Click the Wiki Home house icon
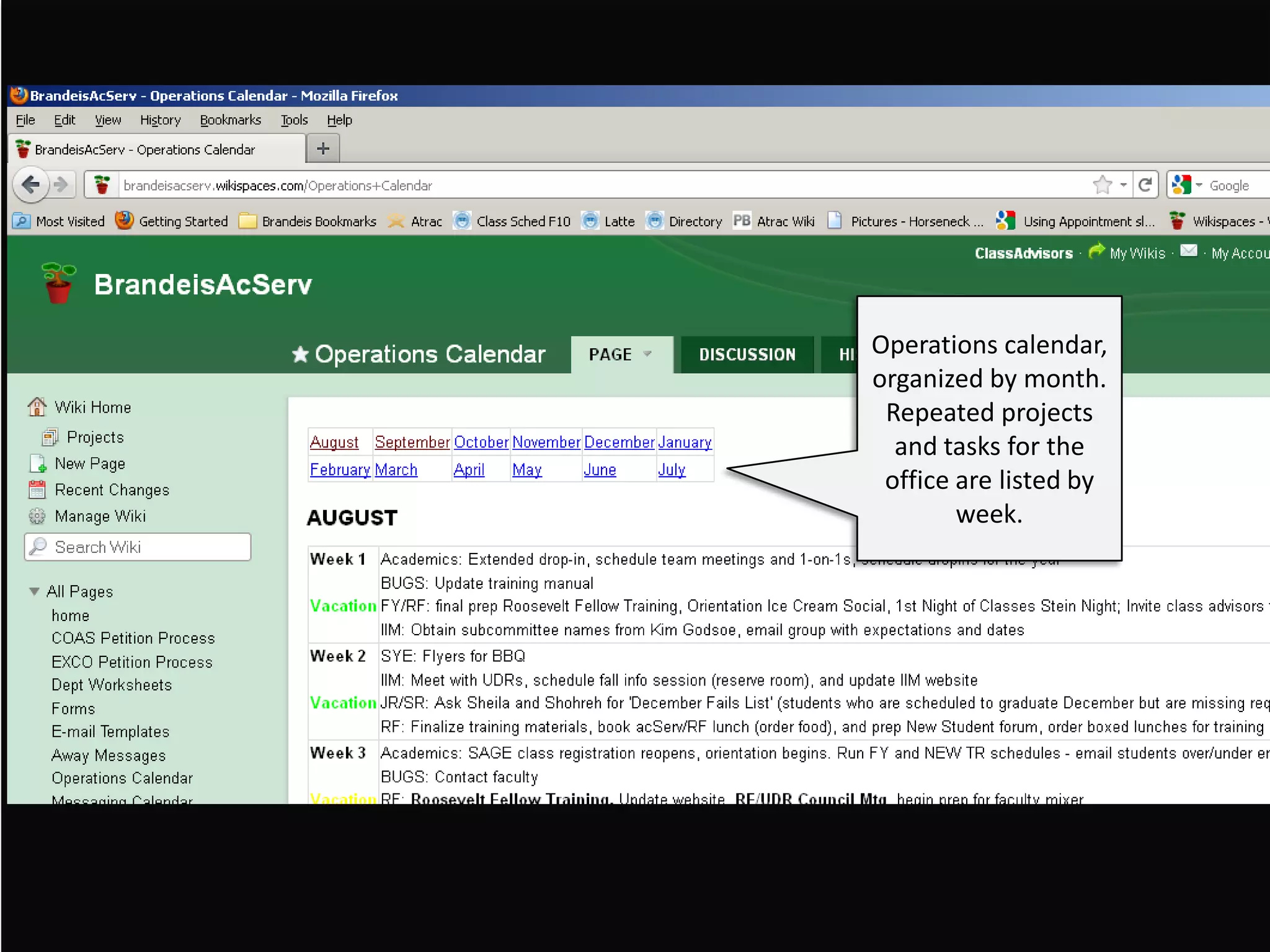 tap(37, 407)
